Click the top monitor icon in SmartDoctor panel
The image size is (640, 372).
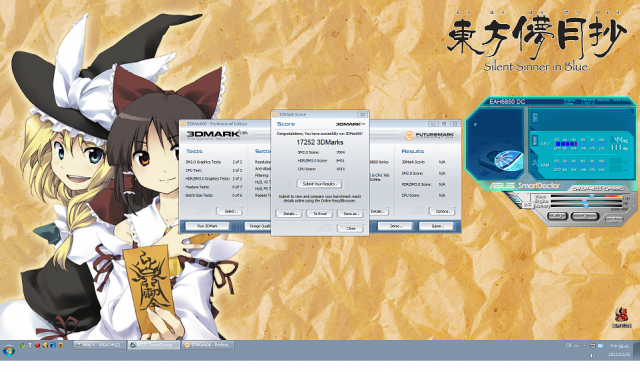pos(535,118)
